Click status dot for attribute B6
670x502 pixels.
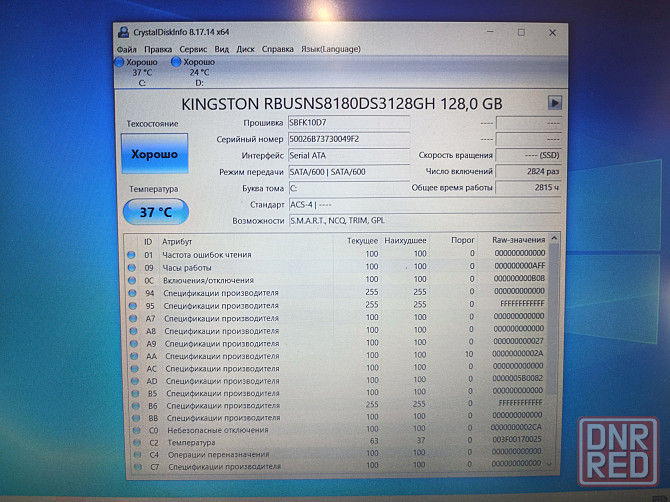click(136, 405)
